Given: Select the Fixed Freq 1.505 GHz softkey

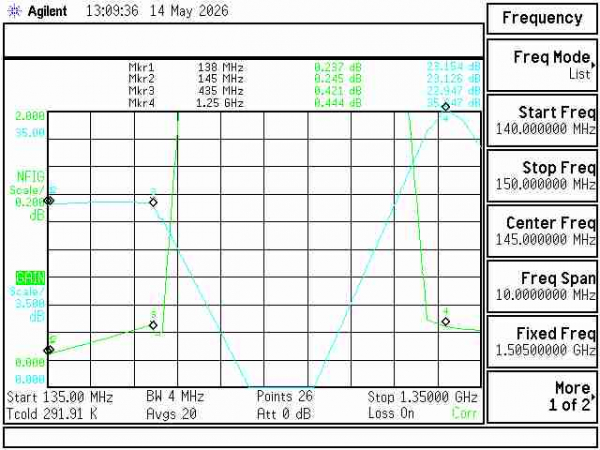Looking at the screenshot, I should (542, 341).
